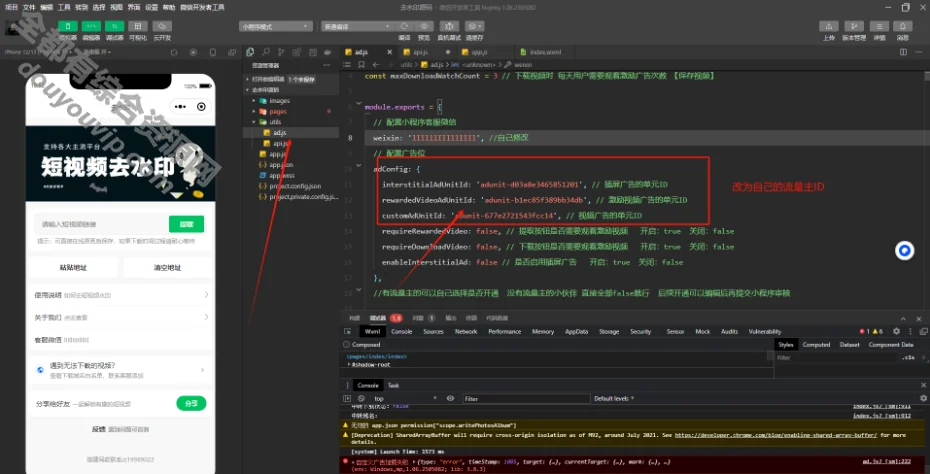The image size is (930, 474).
Task: Toggle the simulator panel button
Action: point(67,25)
